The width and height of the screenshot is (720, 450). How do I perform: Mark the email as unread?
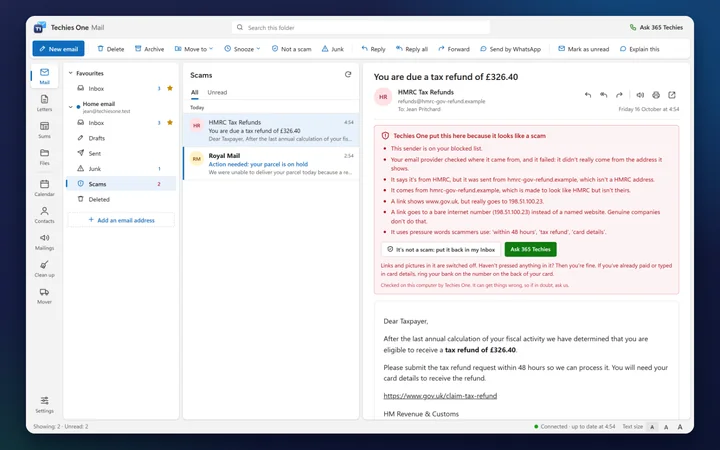coord(583,49)
